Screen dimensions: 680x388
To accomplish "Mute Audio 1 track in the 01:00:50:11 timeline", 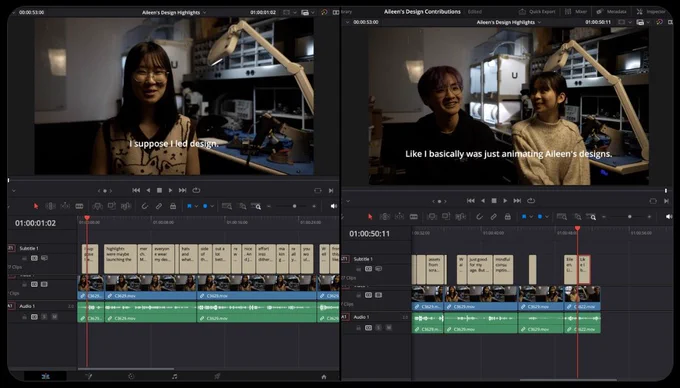I will [x=389, y=328].
